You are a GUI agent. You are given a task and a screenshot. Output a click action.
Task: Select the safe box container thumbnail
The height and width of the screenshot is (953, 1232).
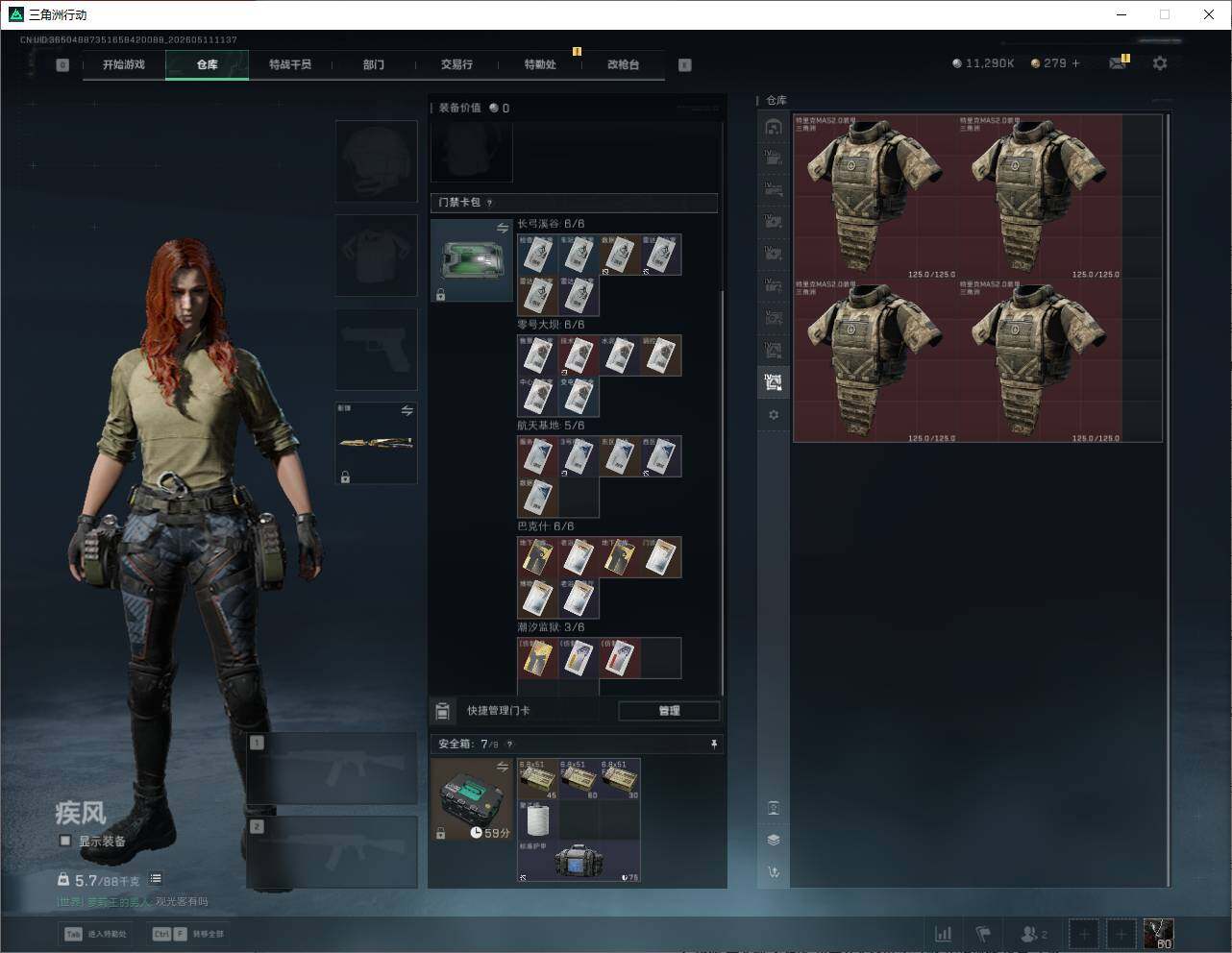(x=472, y=799)
